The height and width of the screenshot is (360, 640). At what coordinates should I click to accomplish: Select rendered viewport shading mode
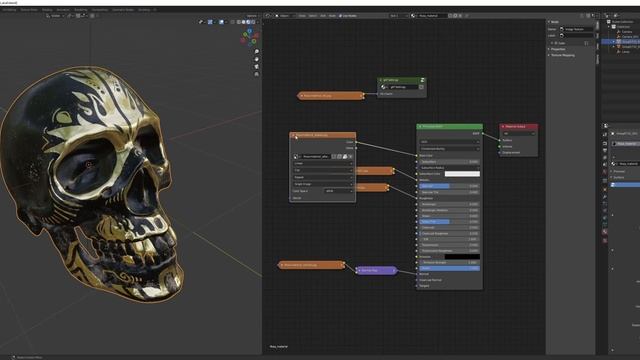(x=253, y=22)
